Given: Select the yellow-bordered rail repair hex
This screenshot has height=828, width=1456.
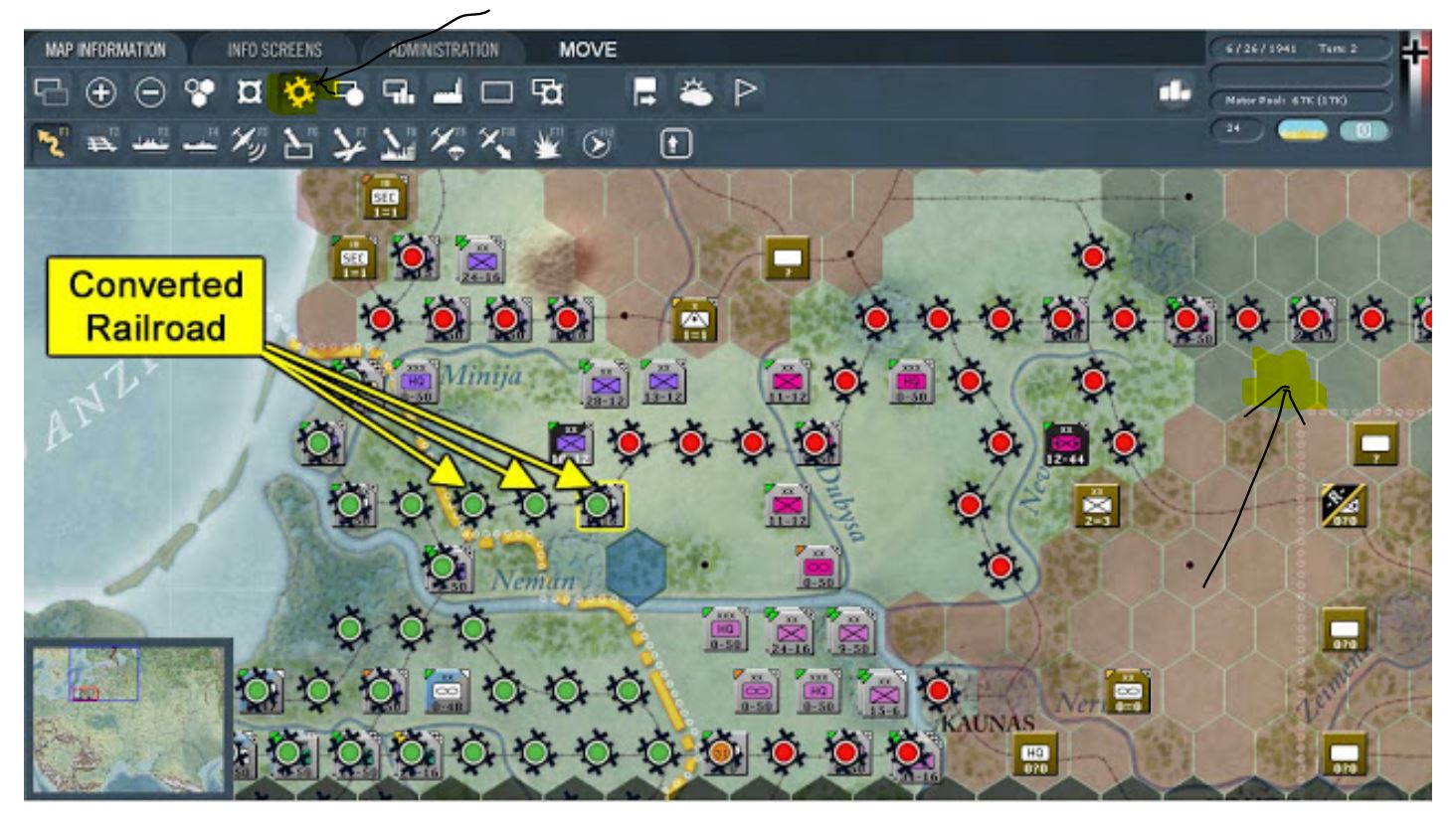Looking at the screenshot, I should coord(602,506).
